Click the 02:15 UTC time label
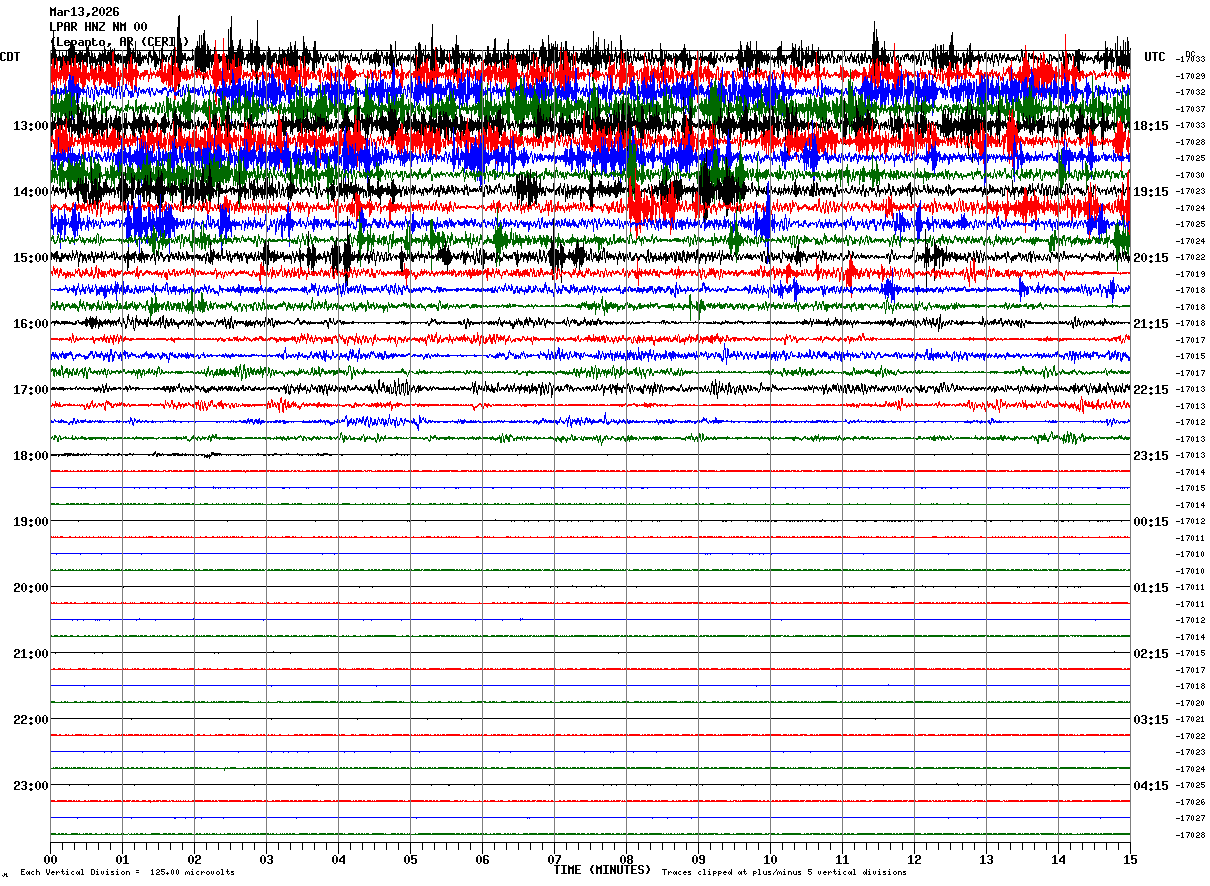The width and height of the screenshot is (1210, 886). [1151, 654]
